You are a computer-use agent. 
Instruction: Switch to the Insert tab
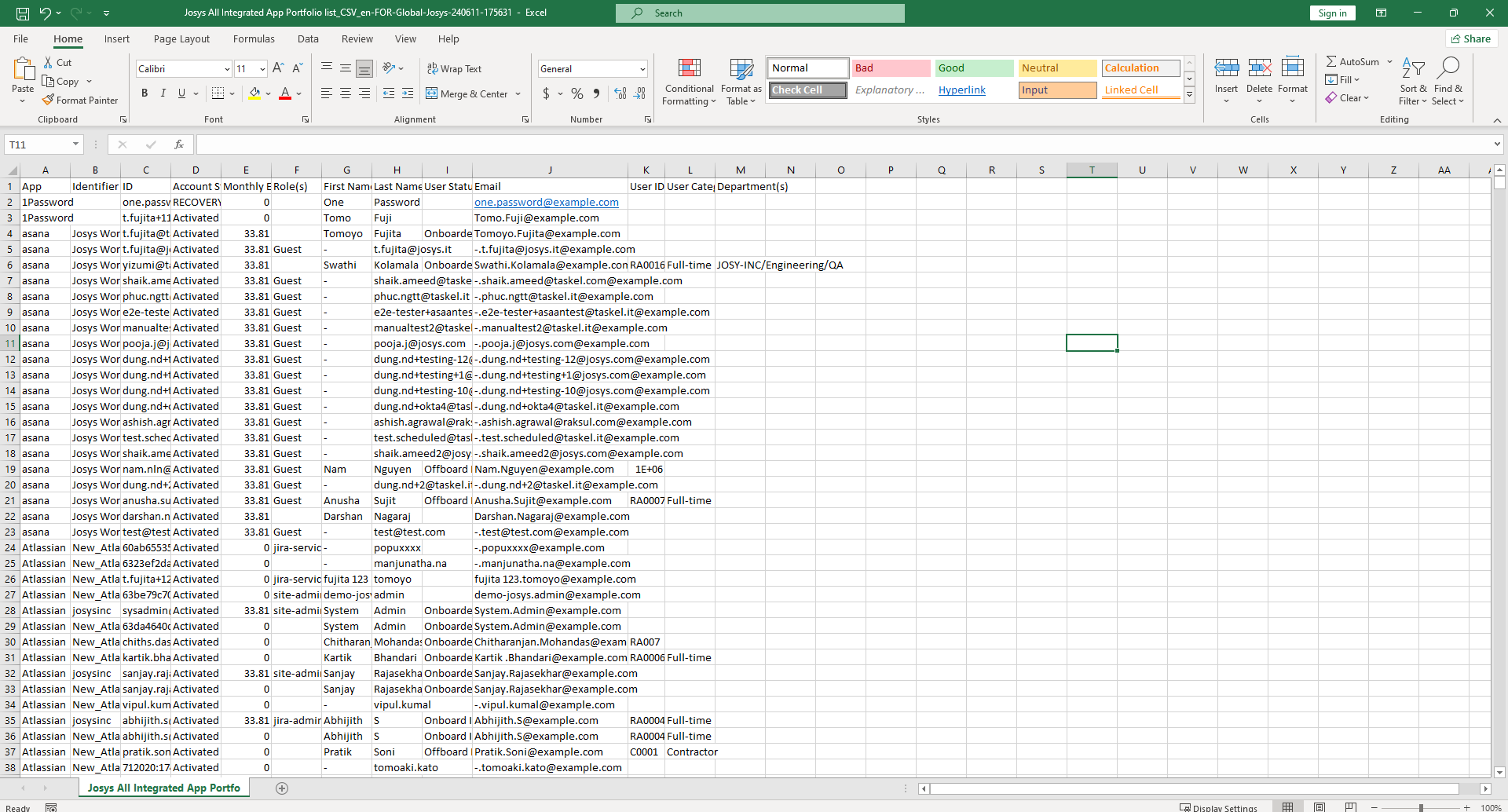click(117, 39)
